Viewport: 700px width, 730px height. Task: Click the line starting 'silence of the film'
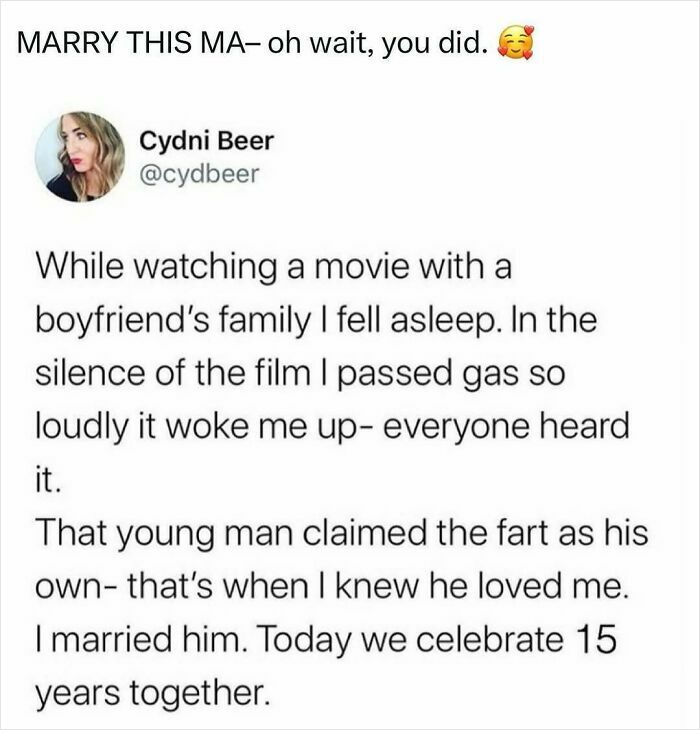pyautogui.click(x=300, y=374)
